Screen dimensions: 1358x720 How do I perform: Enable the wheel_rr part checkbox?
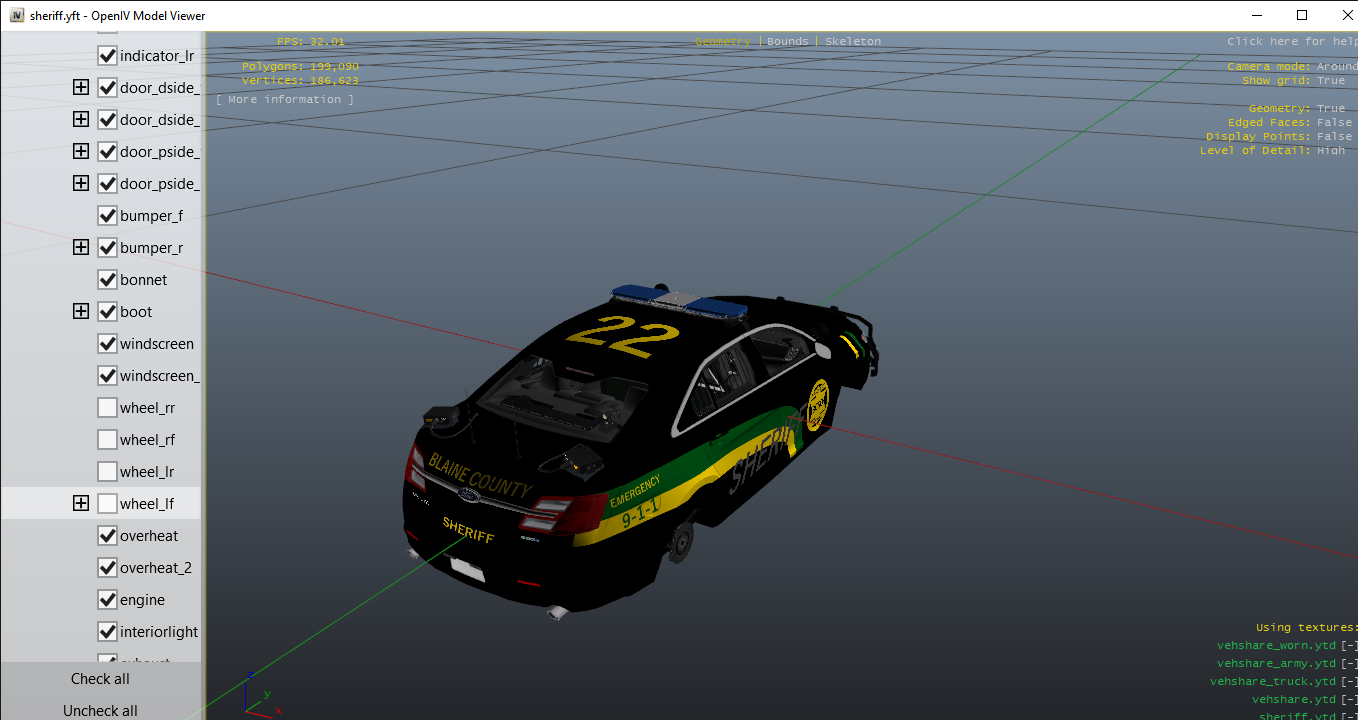coord(108,408)
